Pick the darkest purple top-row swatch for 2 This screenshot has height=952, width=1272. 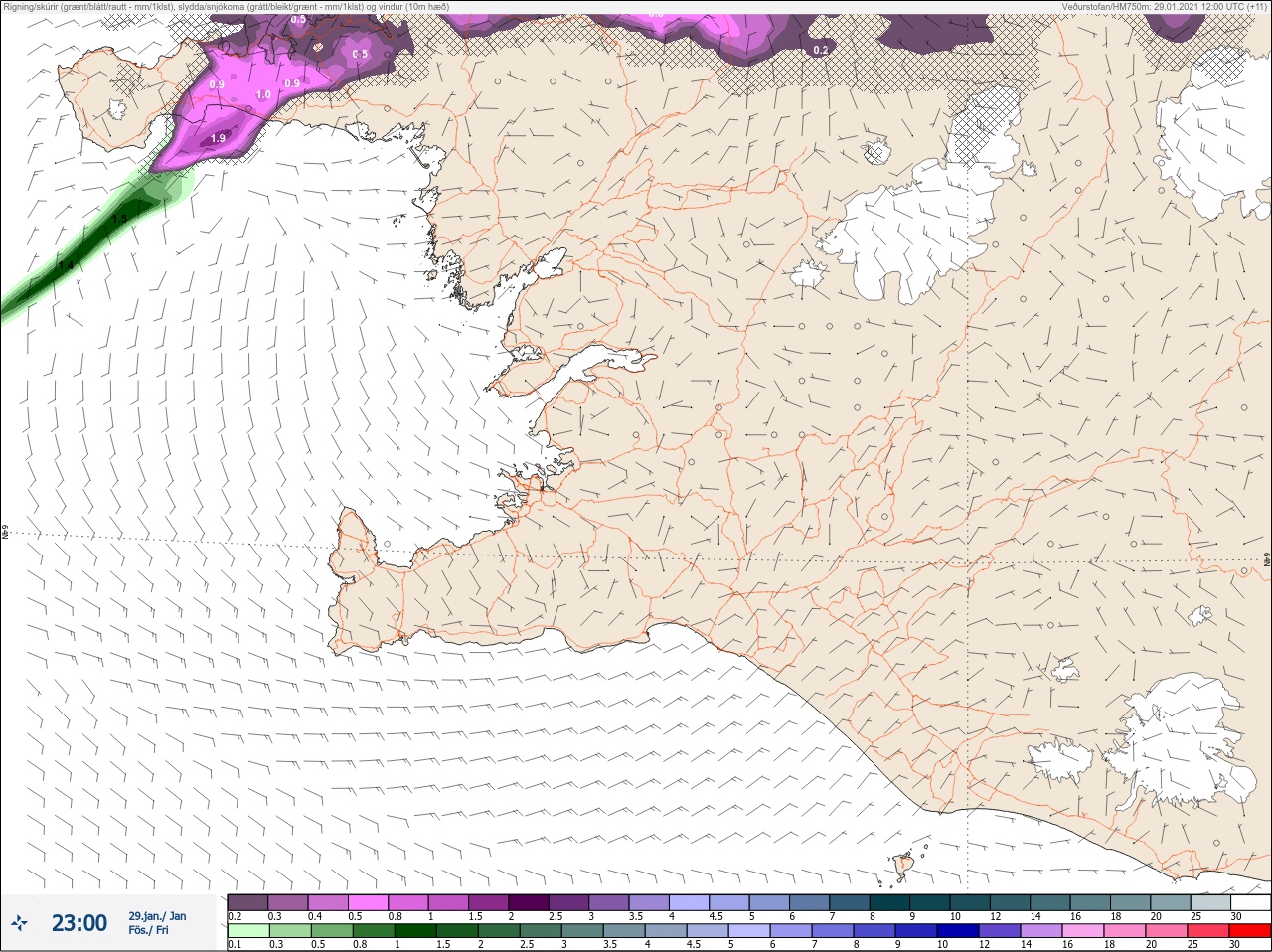coord(529,902)
